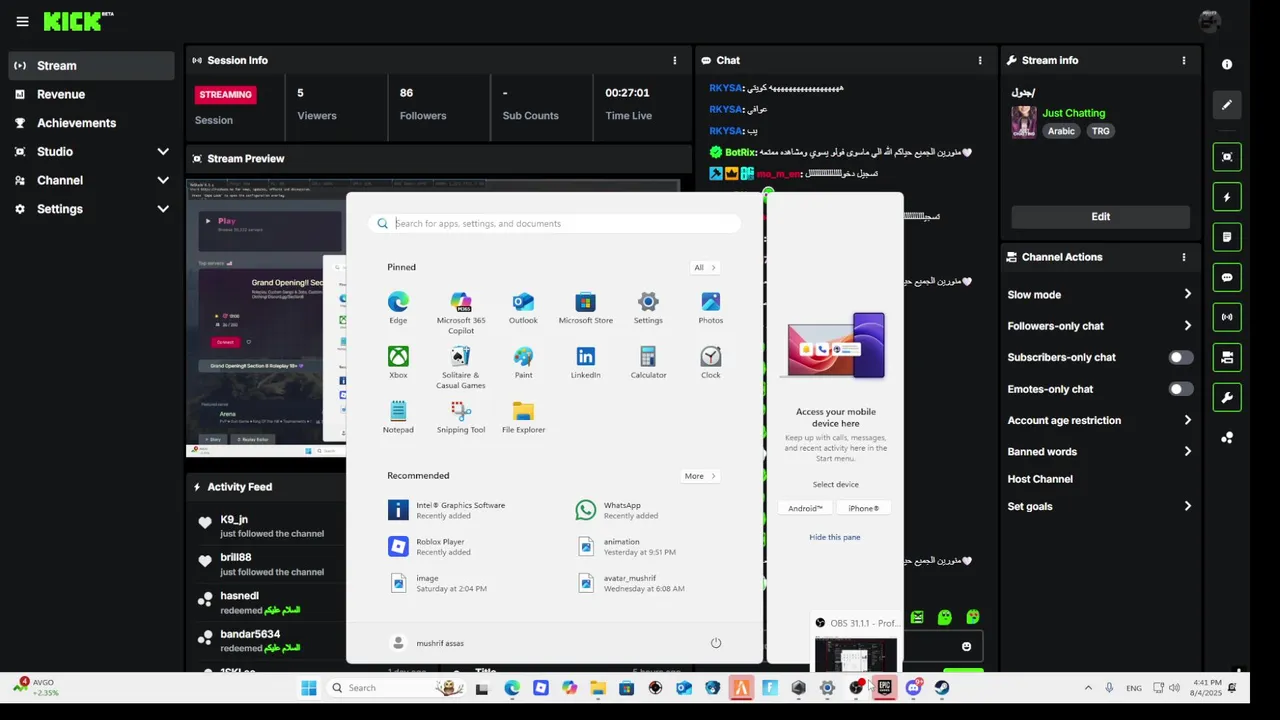1280x720 pixels.
Task: Open mushrif assas user account menu
Action: pos(426,643)
